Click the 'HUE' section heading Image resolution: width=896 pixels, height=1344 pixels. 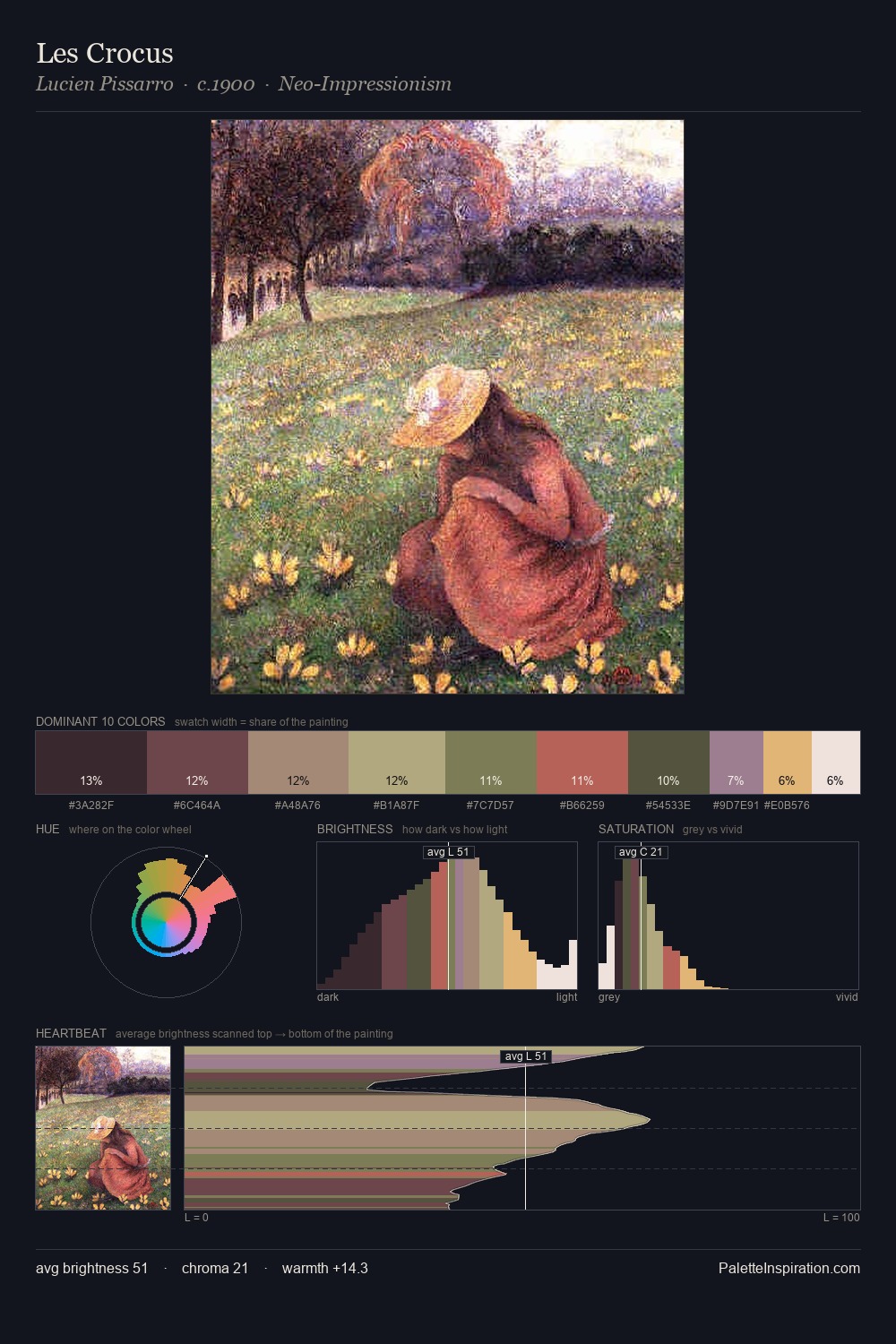coord(47,829)
